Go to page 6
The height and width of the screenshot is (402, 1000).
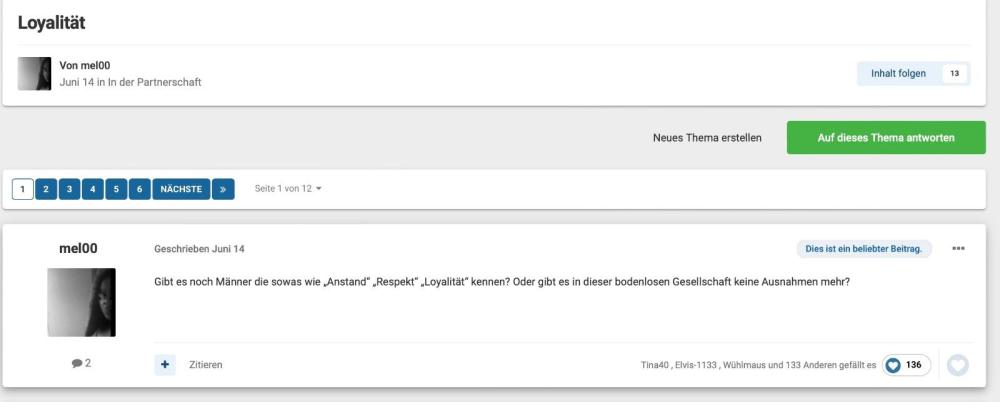coord(140,188)
